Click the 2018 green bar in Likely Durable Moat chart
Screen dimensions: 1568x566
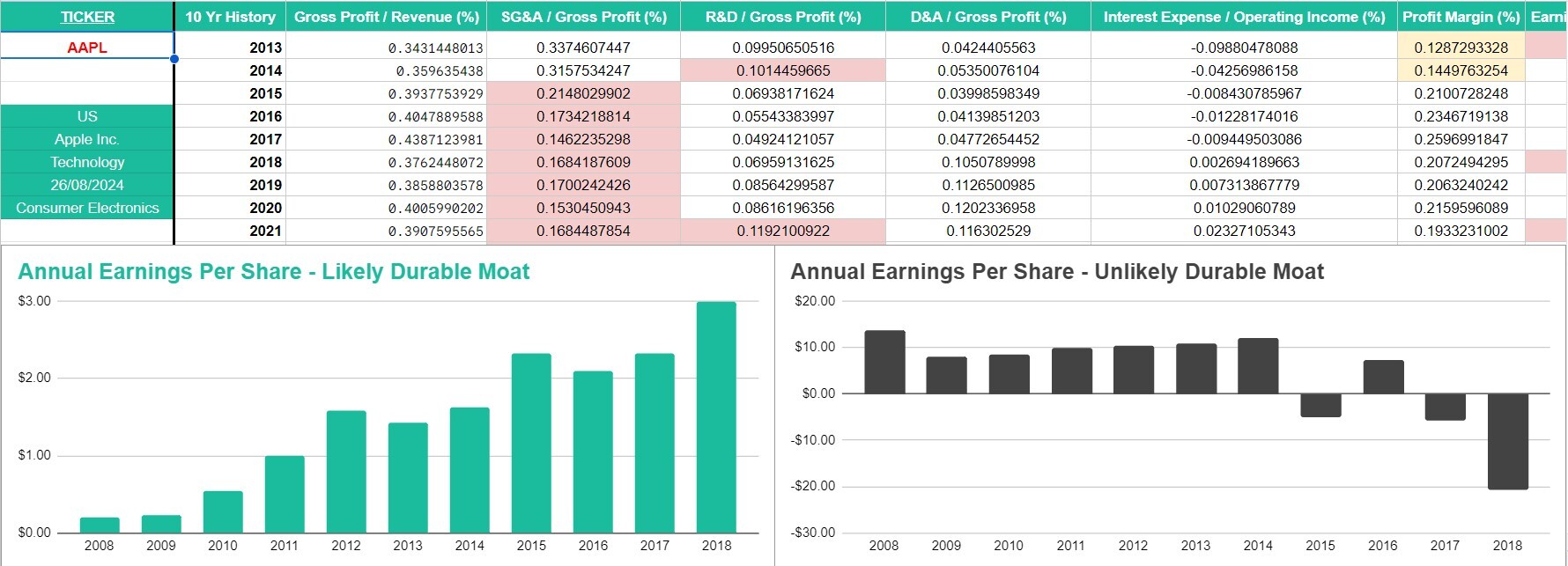coord(716,416)
